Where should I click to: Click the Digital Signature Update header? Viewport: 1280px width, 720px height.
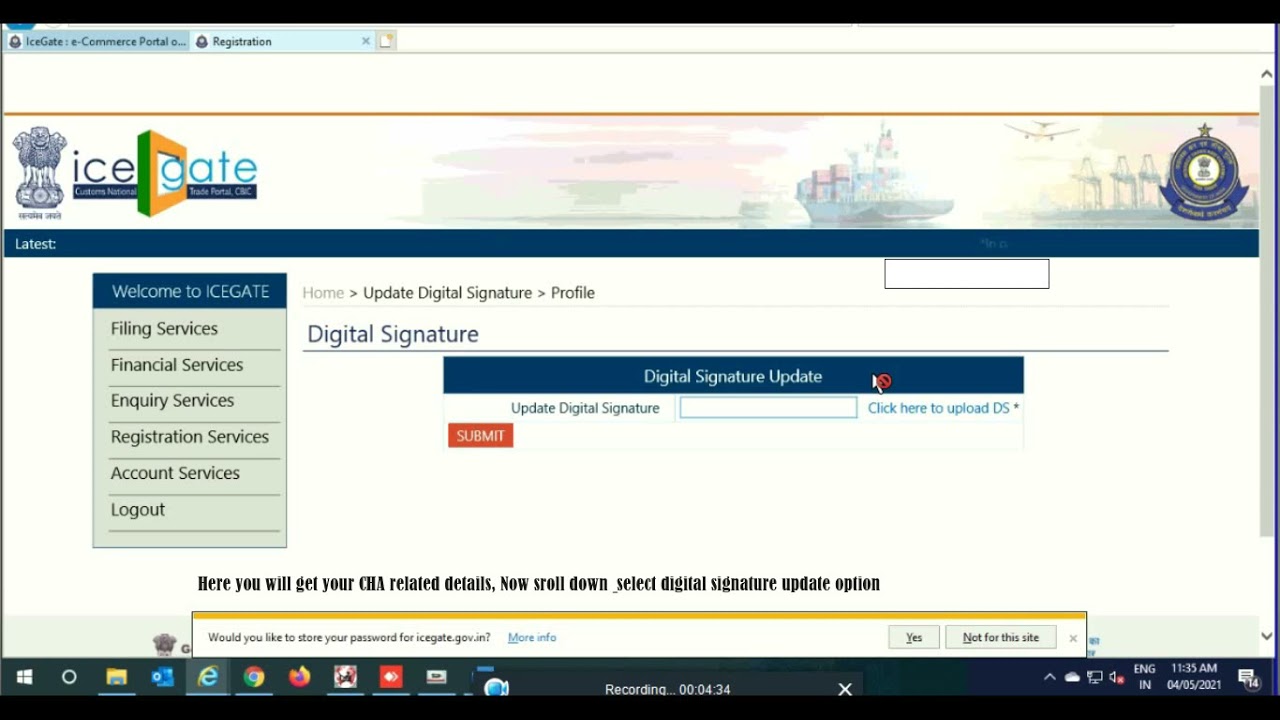(733, 376)
